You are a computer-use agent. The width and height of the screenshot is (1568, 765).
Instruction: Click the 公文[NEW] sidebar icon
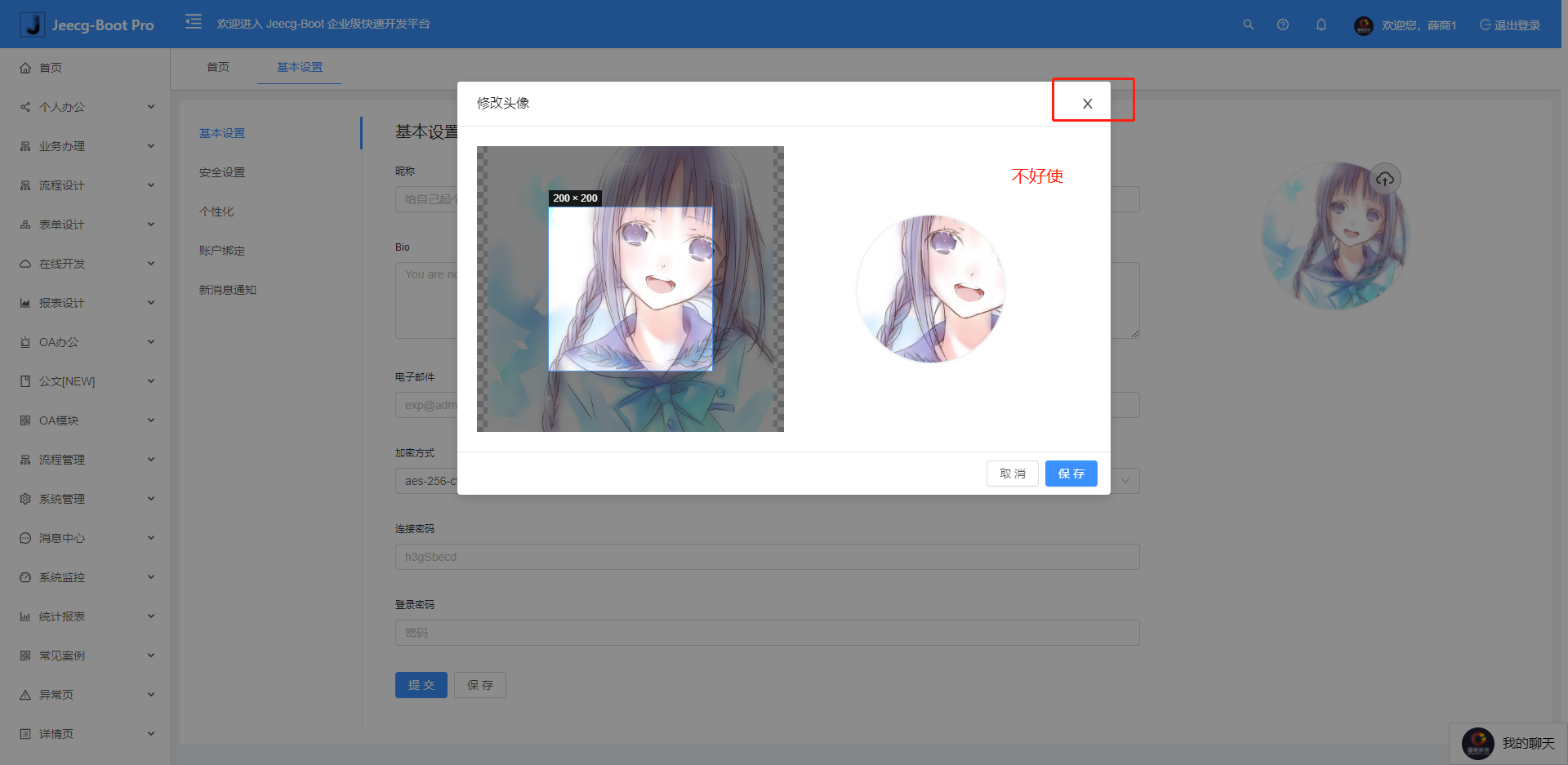[x=25, y=381]
